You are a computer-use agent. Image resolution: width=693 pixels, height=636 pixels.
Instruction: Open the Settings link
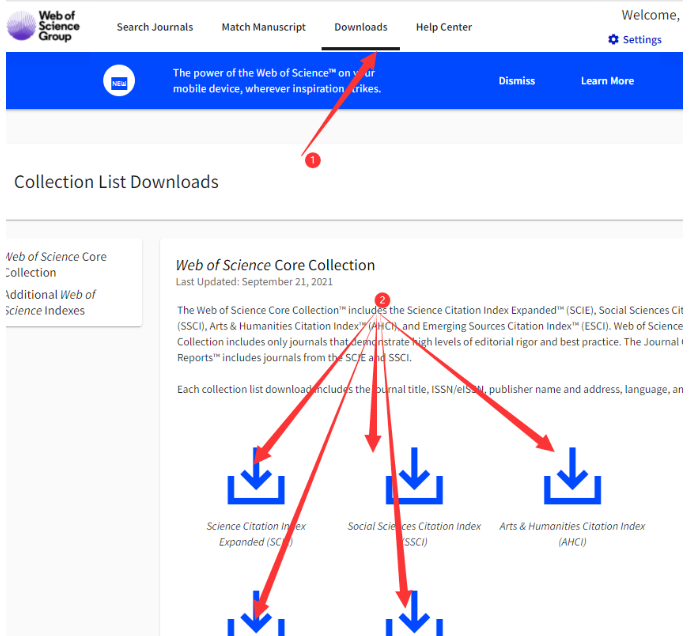pyautogui.click(x=642, y=40)
